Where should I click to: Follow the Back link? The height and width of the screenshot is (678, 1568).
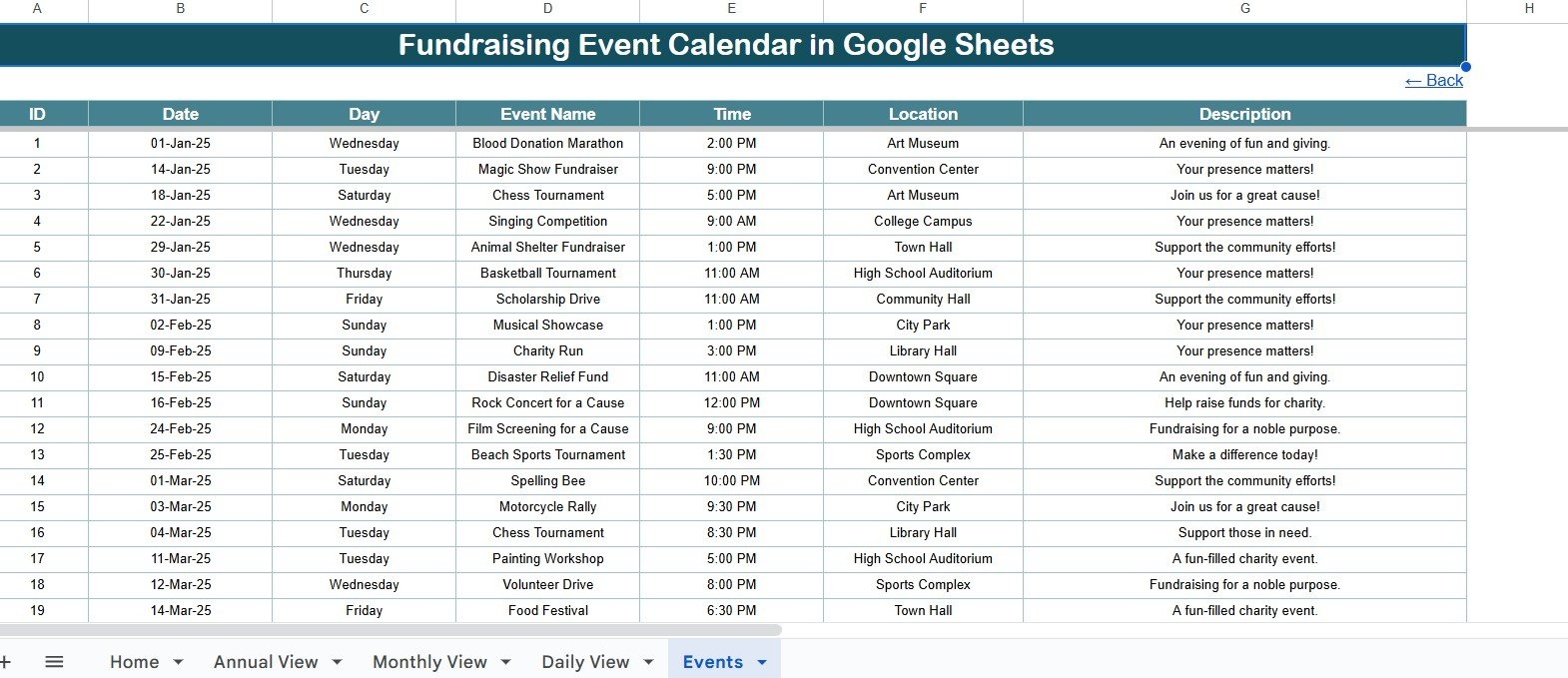1433,81
